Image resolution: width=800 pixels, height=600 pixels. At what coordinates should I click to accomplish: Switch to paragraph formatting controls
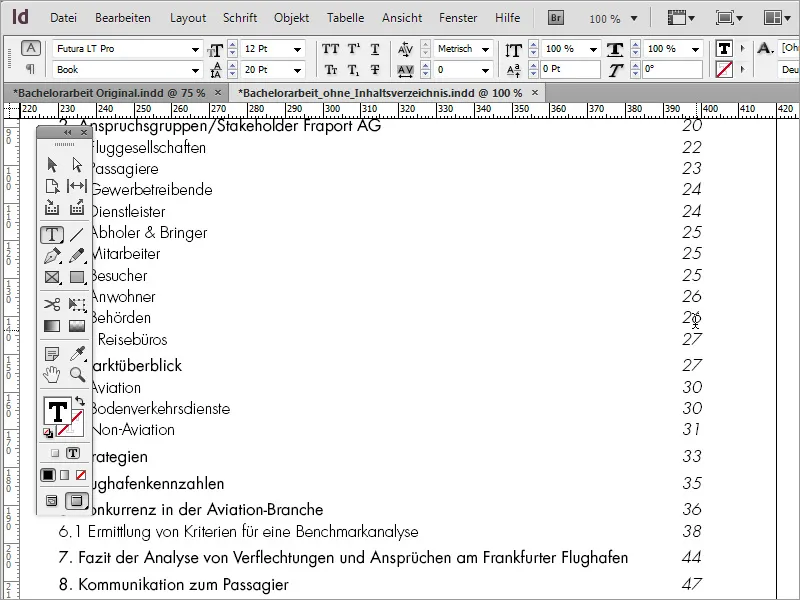pyautogui.click(x=31, y=69)
